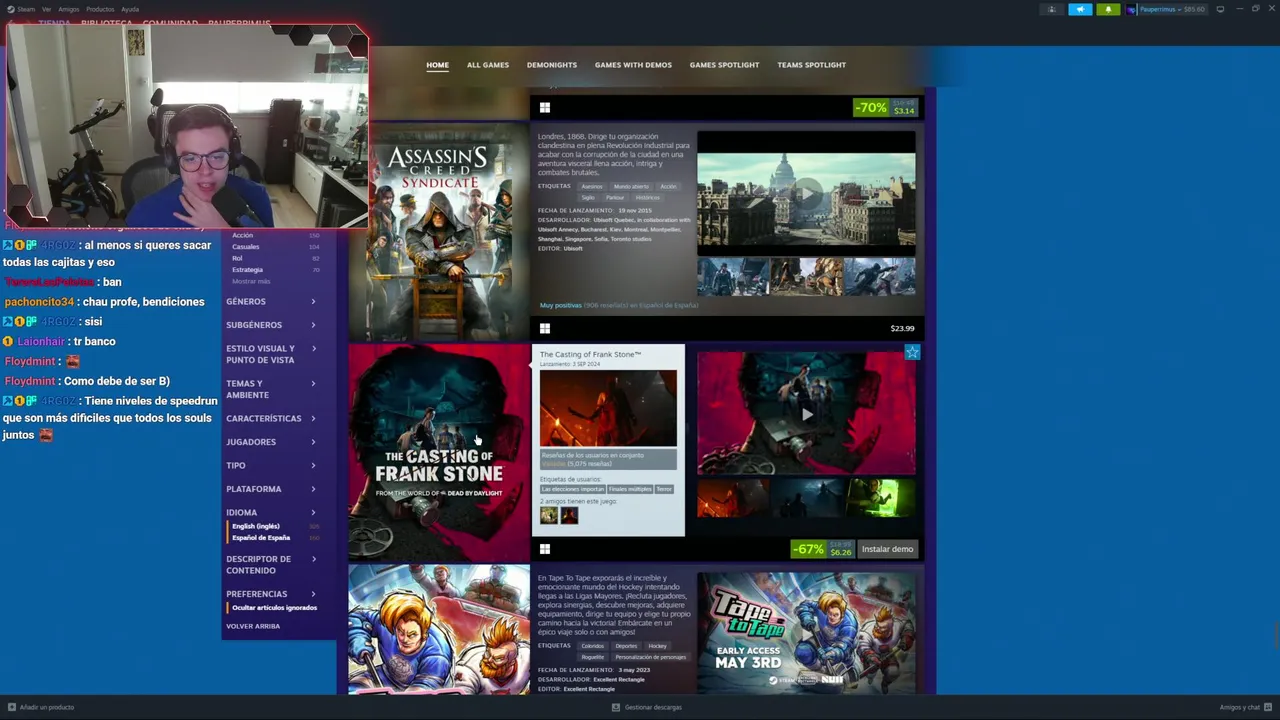Click the Instalar demo button
1280x720 pixels.
click(887, 549)
